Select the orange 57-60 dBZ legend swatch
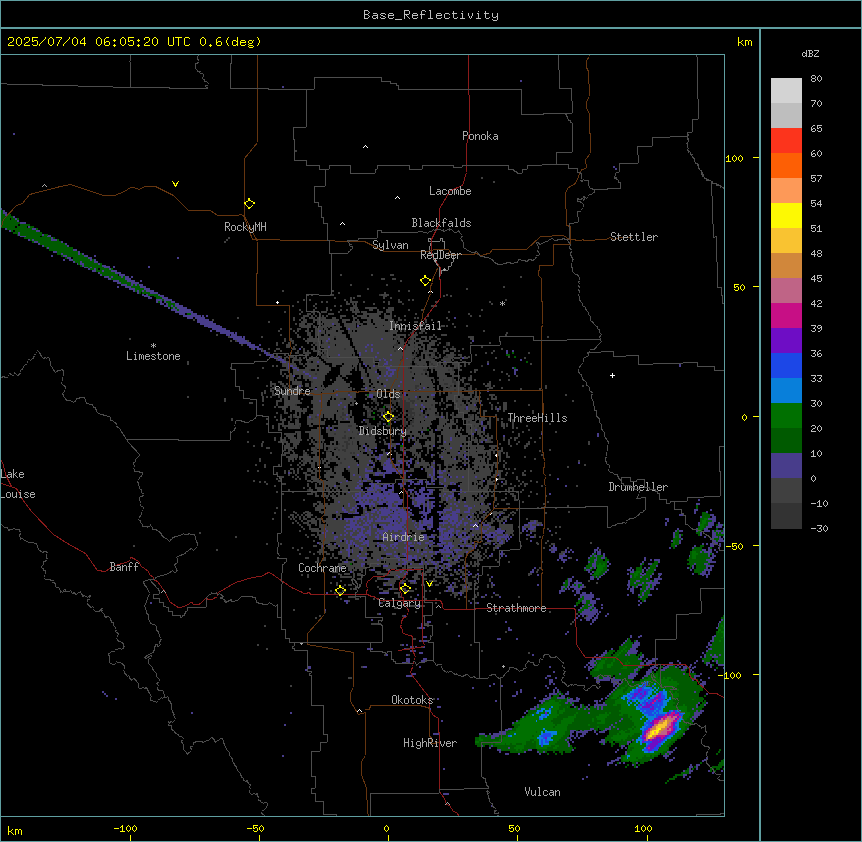 coord(786,165)
